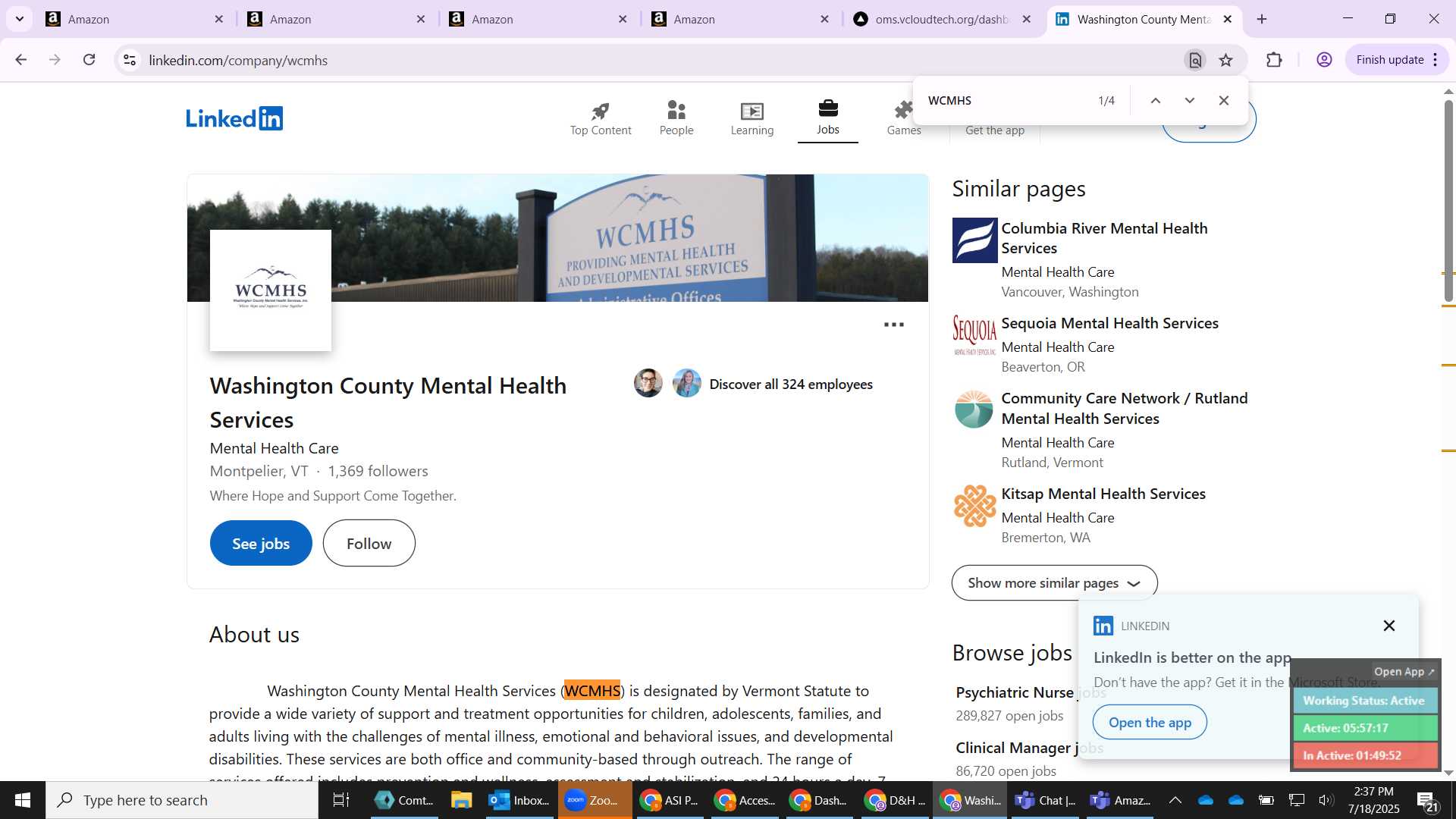Open the Learning nav item

(752, 119)
